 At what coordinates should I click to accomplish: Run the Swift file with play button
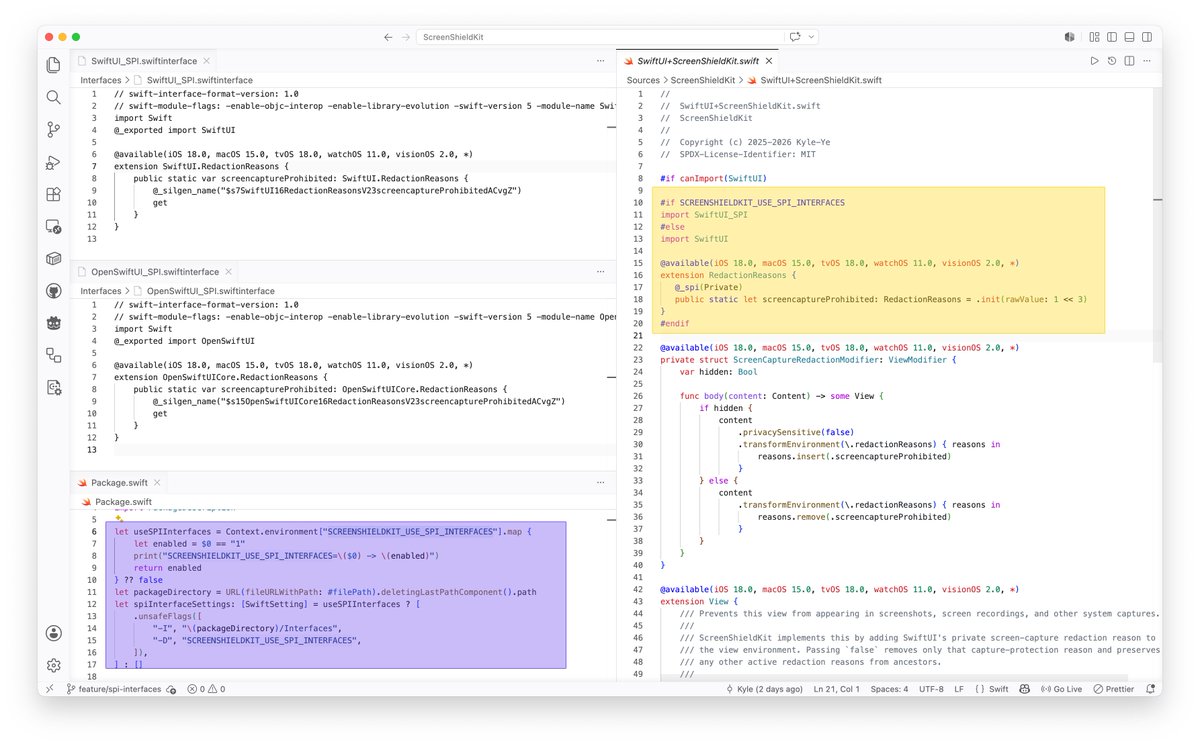[1094, 61]
